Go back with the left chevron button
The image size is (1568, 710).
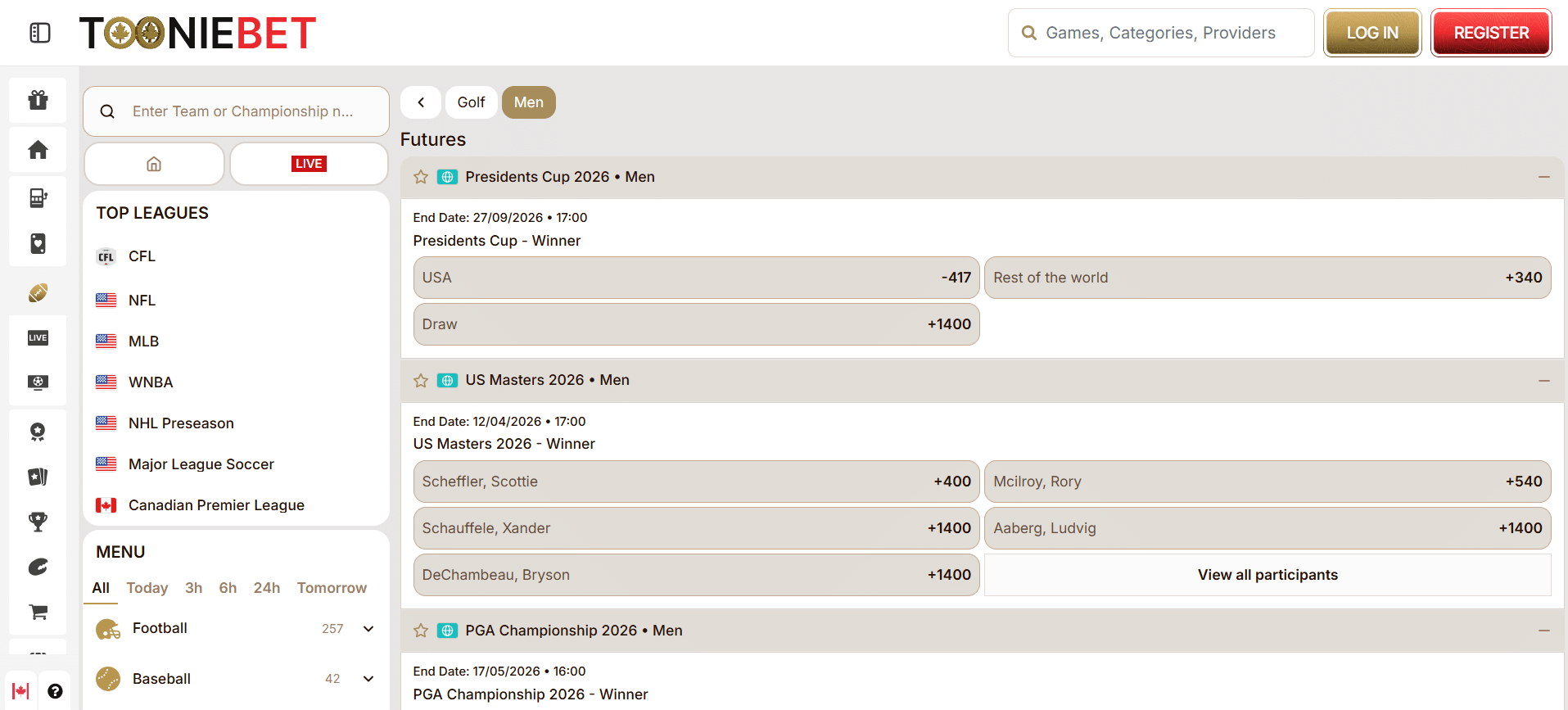(x=421, y=102)
